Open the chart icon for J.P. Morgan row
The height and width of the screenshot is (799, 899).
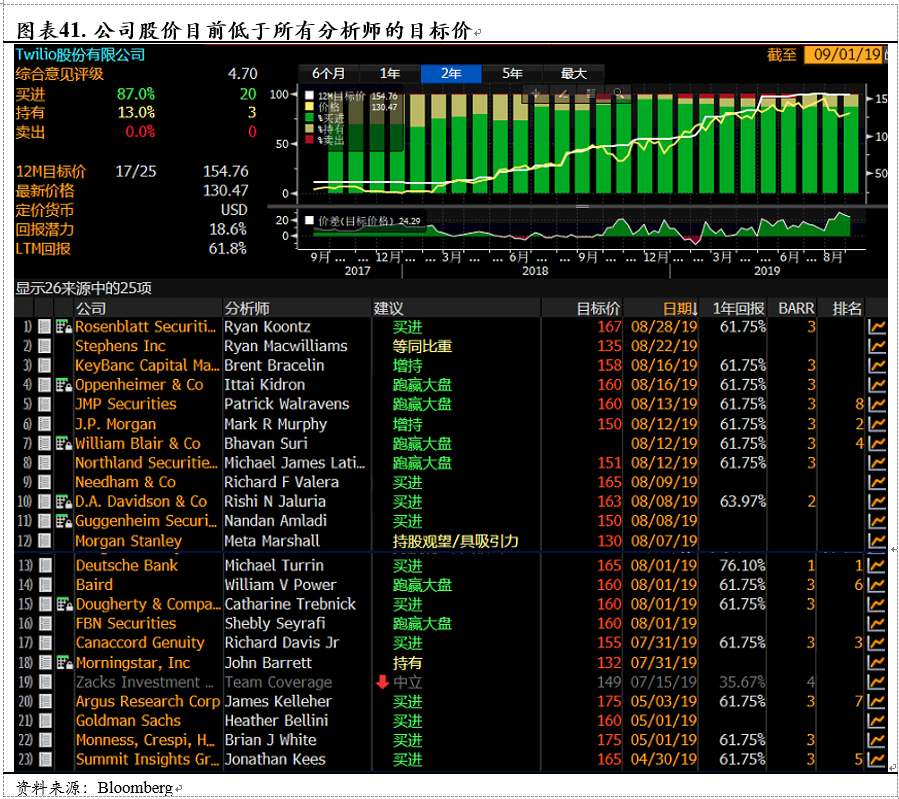(877, 424)
